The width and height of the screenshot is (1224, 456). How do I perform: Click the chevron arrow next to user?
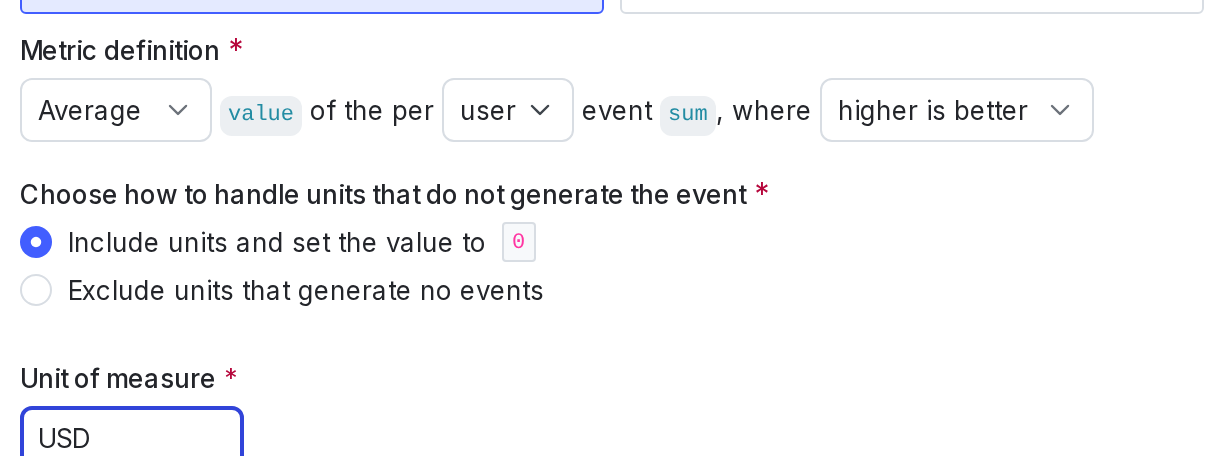540,110
